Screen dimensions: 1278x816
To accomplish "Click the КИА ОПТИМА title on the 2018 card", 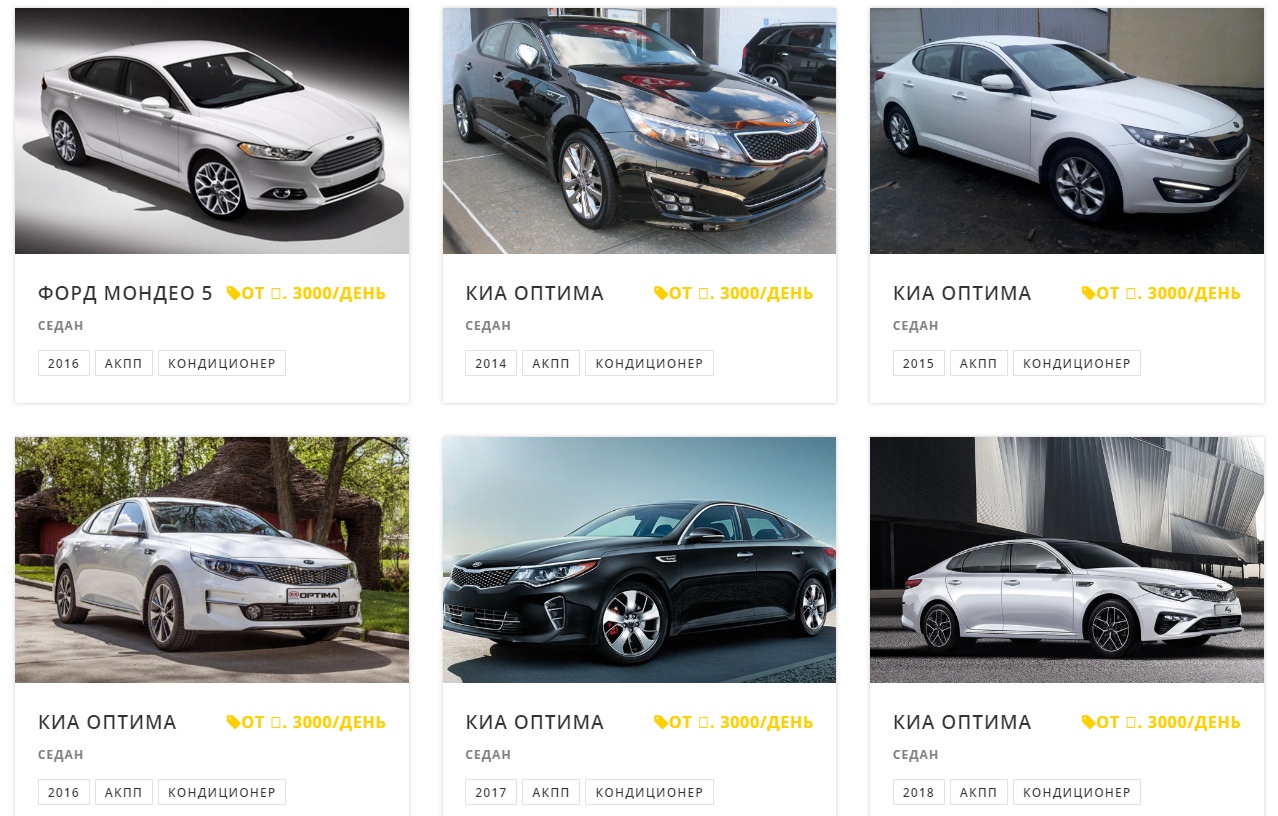I will [x=962, y=722].
